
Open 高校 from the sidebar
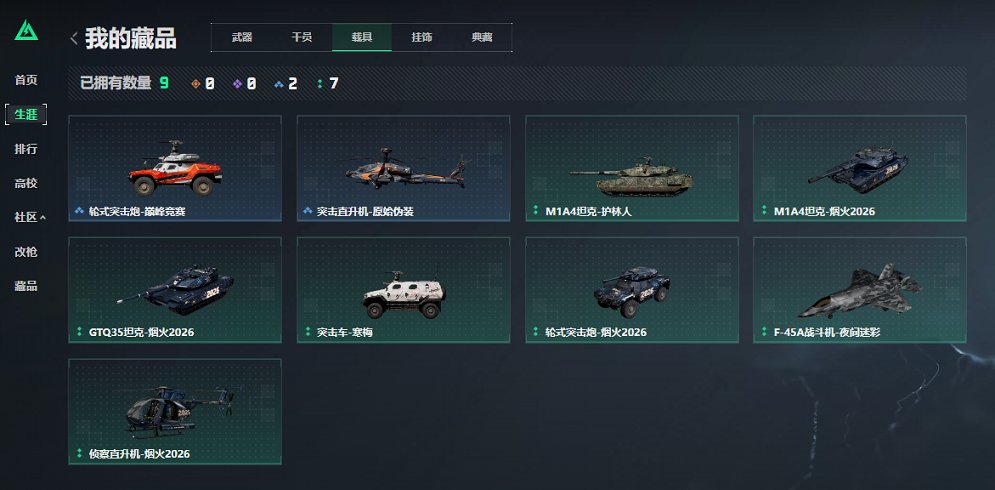(x=26, y=183)
